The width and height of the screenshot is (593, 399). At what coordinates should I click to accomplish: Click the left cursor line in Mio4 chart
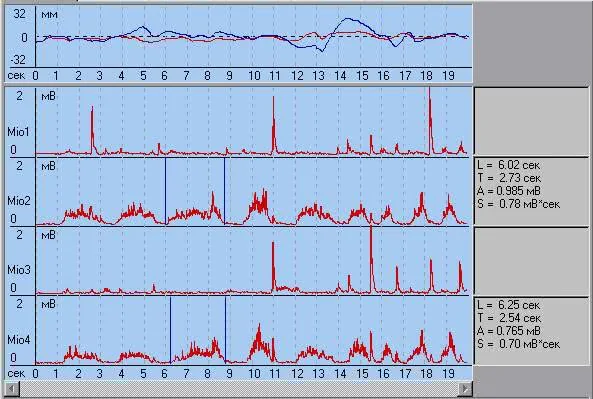coord(170,330)
